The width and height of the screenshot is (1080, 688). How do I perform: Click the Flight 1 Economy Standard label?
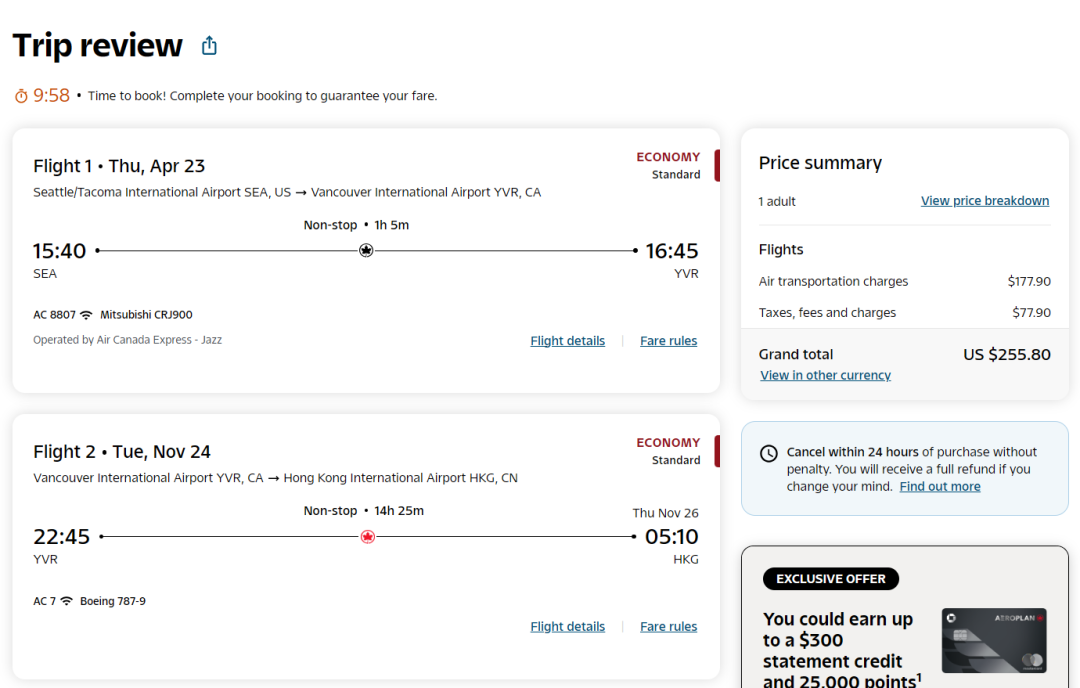668,165
